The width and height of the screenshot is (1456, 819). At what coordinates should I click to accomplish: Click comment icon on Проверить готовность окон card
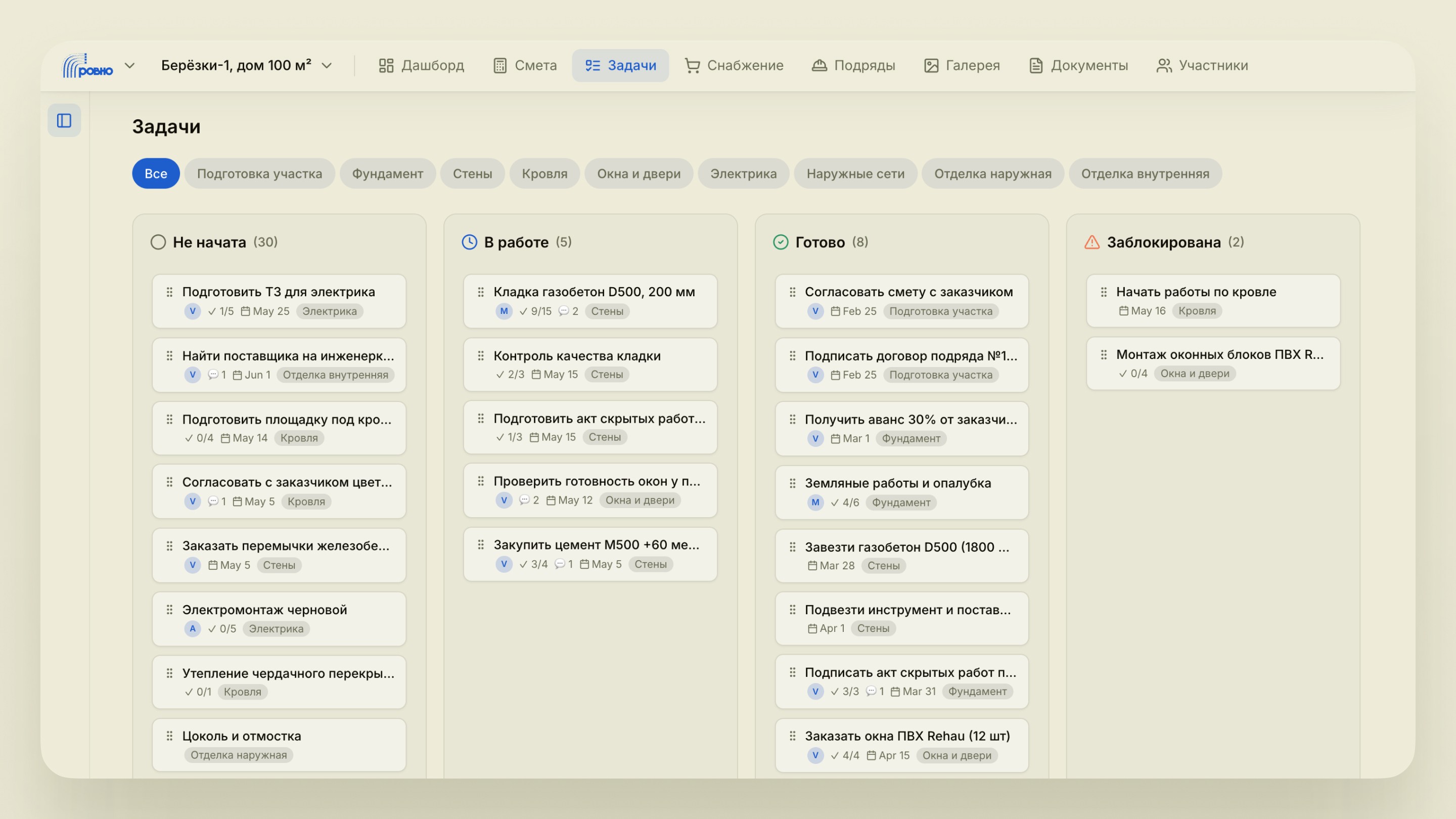[525, 499]
